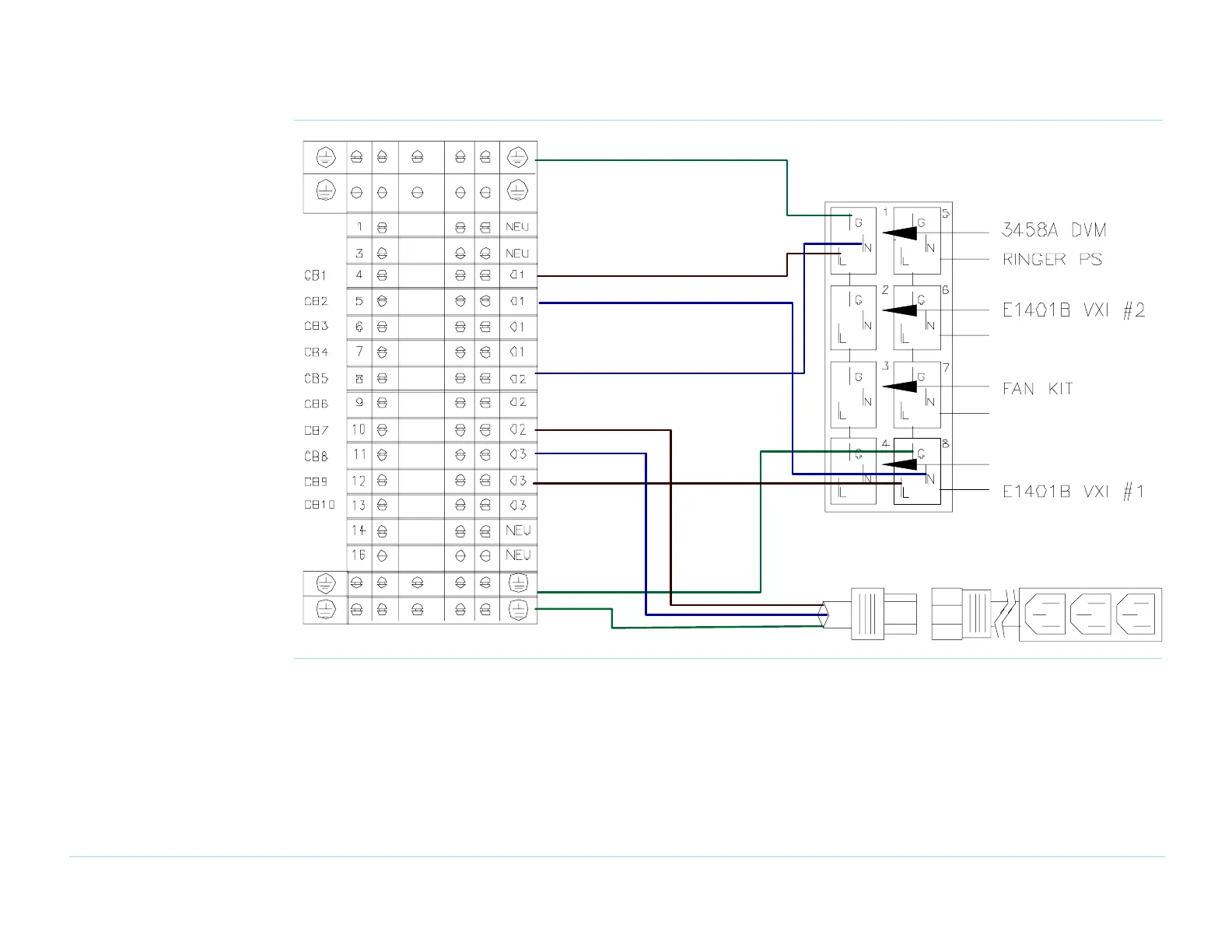
Task: Click terminal number 7 on the CB4 row
Action: 359,352
